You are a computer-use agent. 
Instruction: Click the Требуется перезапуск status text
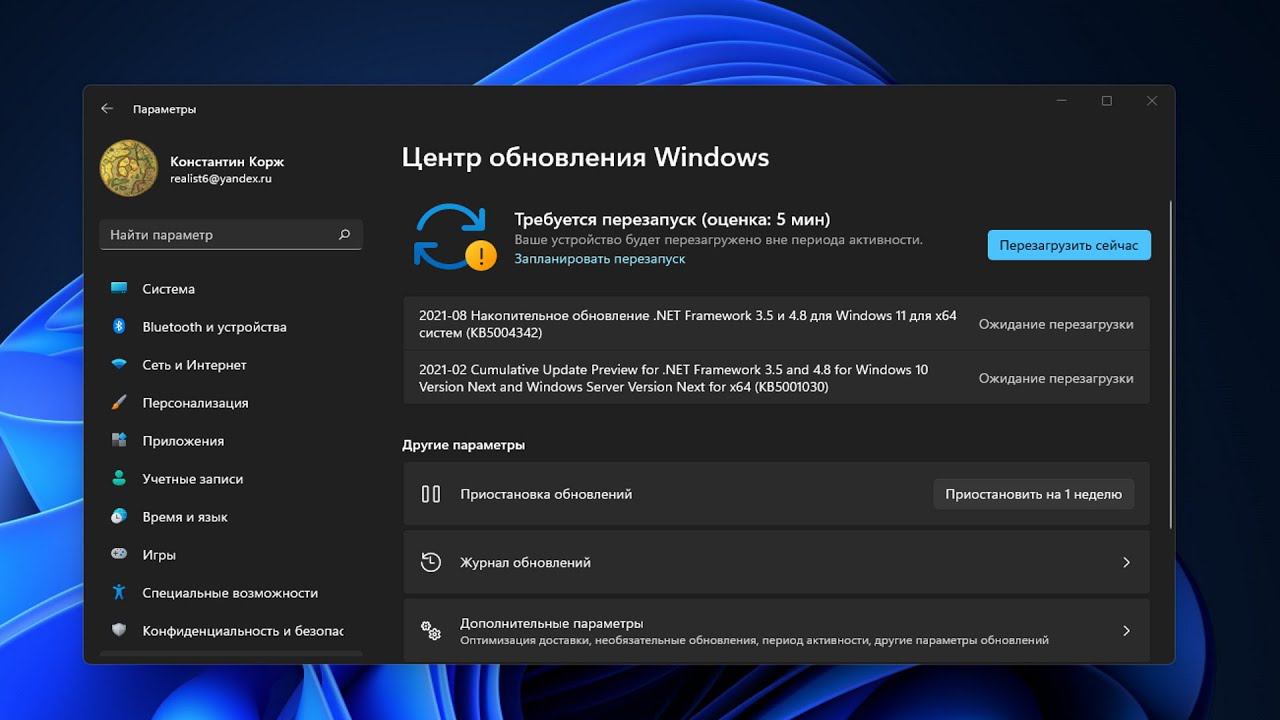click(x=672, y=219)
